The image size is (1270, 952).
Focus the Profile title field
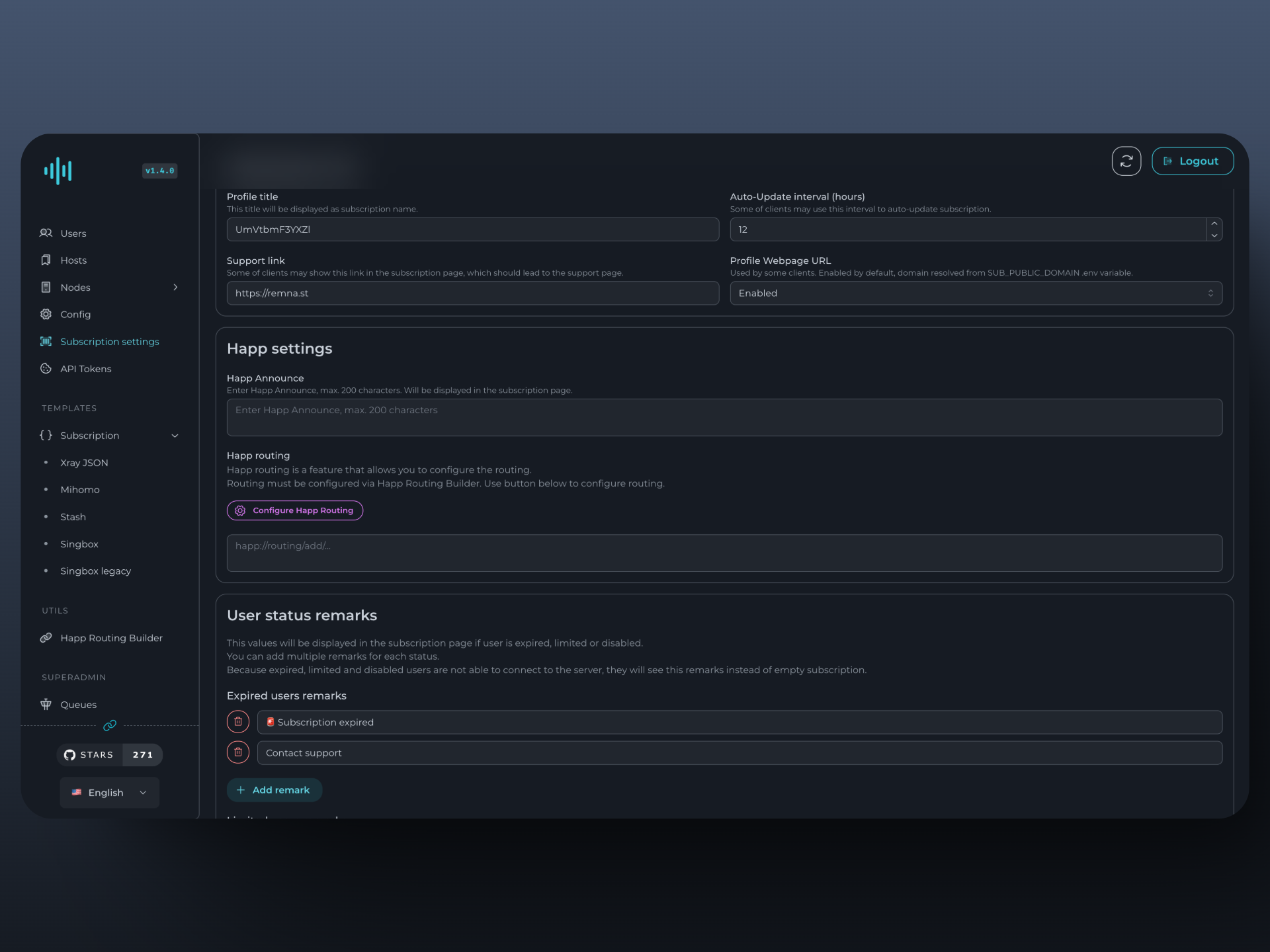click(x=472, y=229)
